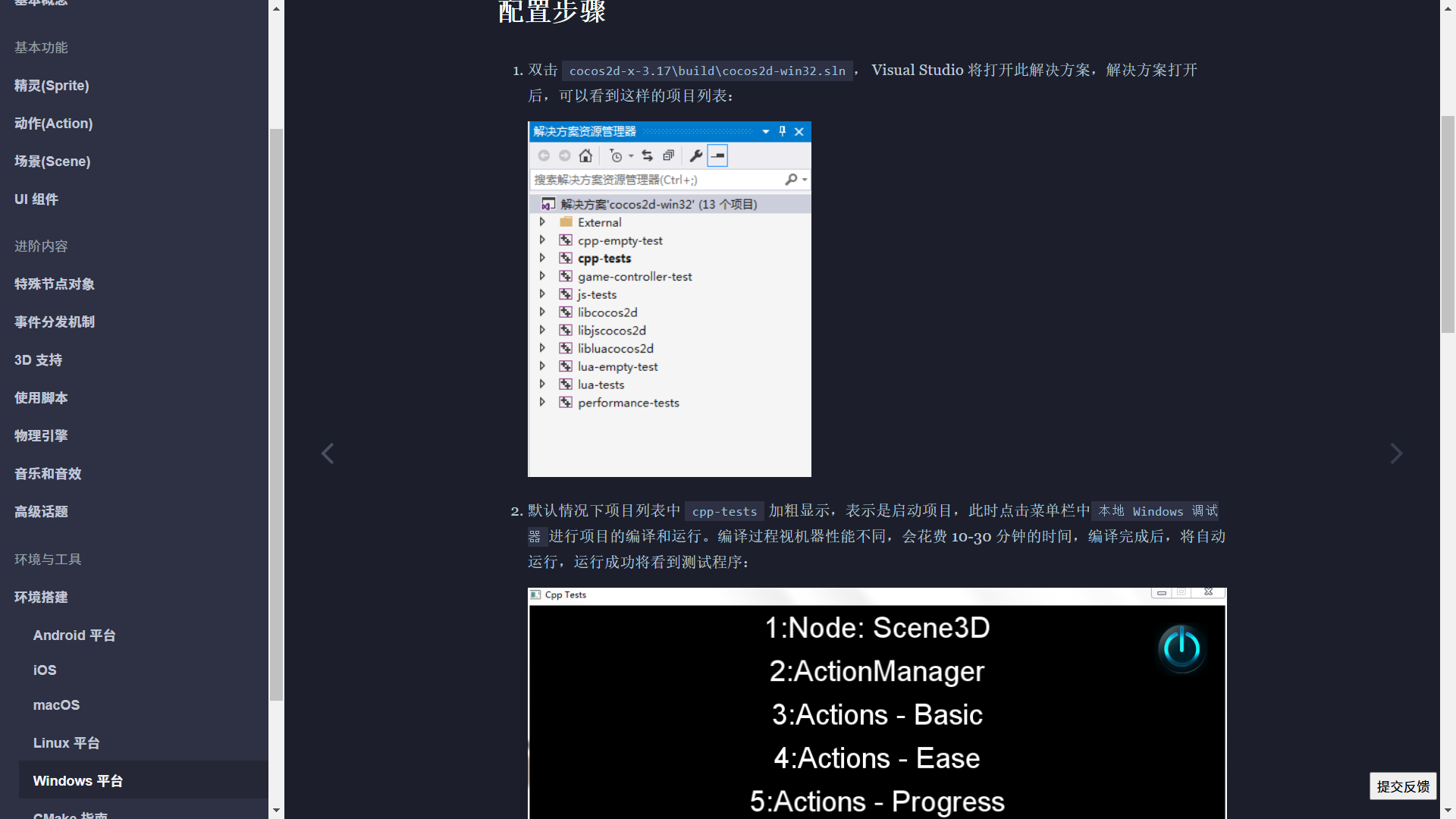
Task: Click the 提交反馈 feedback button
Action: click(1402, 786)
